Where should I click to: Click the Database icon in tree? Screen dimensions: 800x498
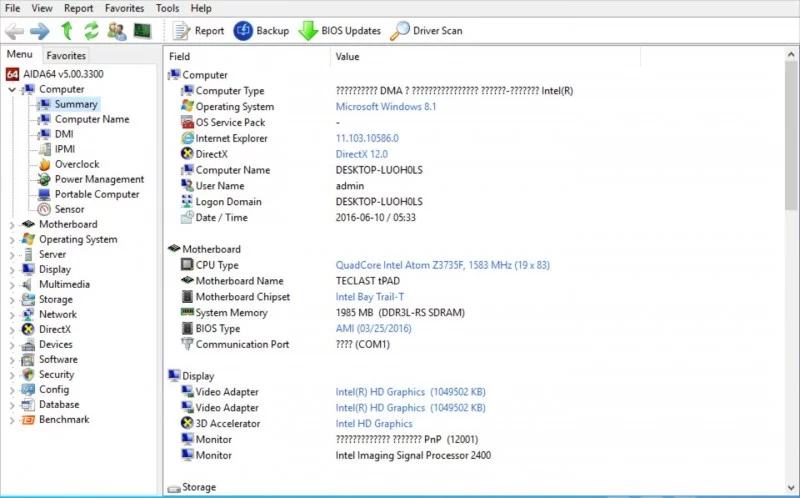pyautogui.click(x=28, y=405)
